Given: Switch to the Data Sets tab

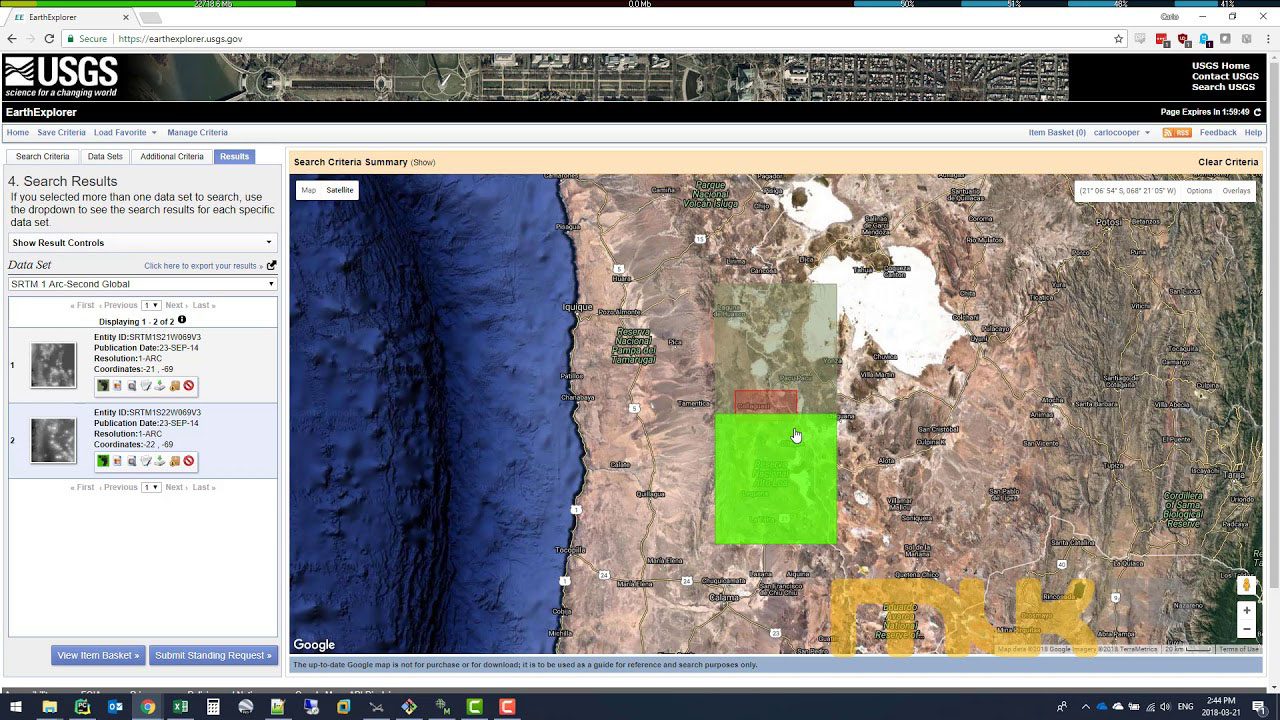Looking at the screenshot, I should click(x=105, y=157).
